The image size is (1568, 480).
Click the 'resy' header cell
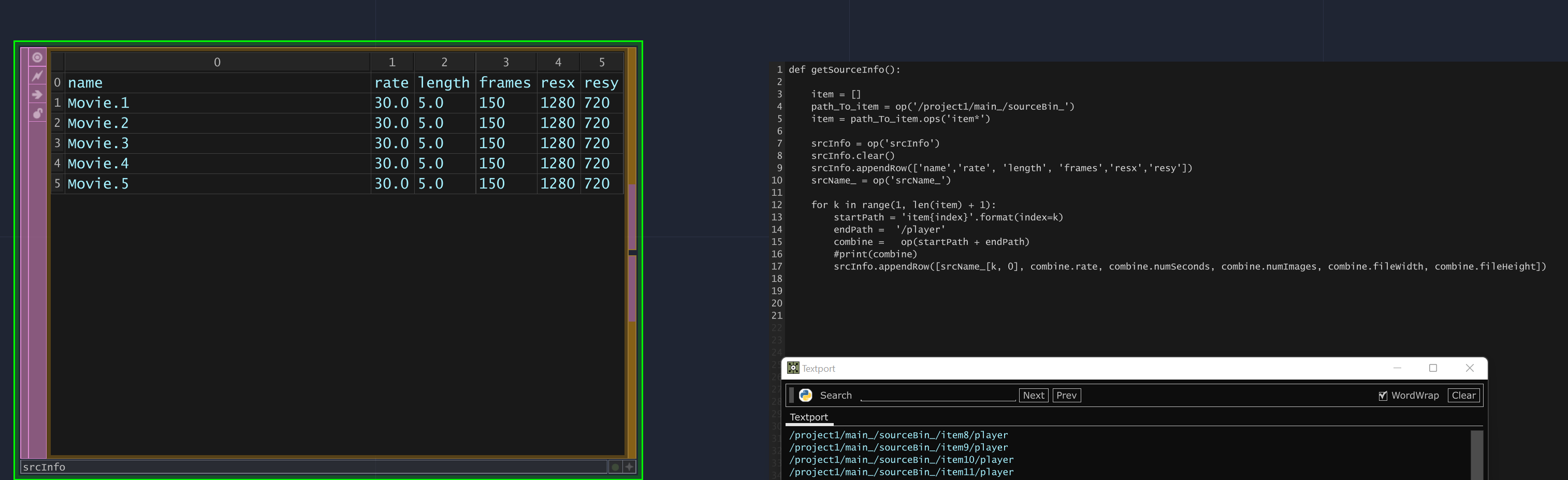(601, 83)
